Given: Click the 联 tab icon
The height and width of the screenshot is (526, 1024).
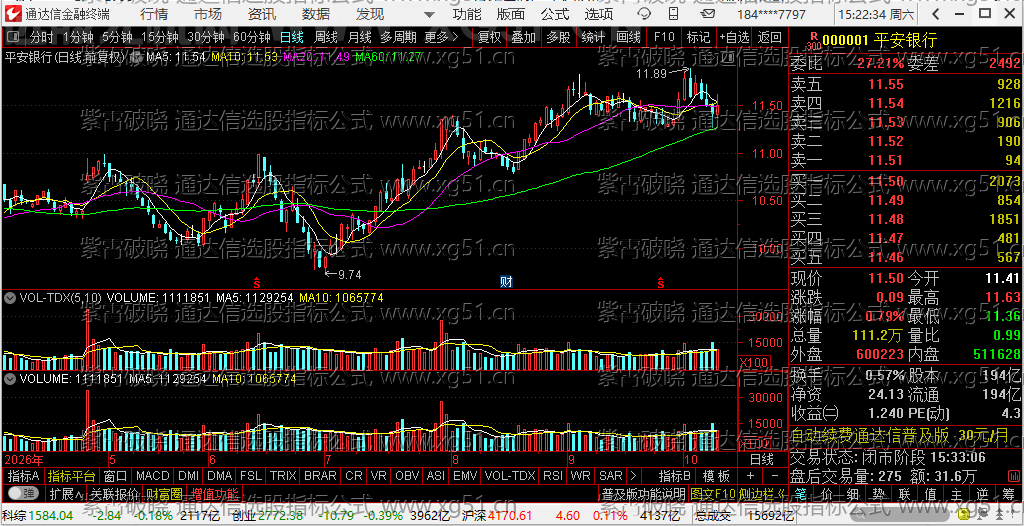Looking at the screenshot, I should point(904,493).
